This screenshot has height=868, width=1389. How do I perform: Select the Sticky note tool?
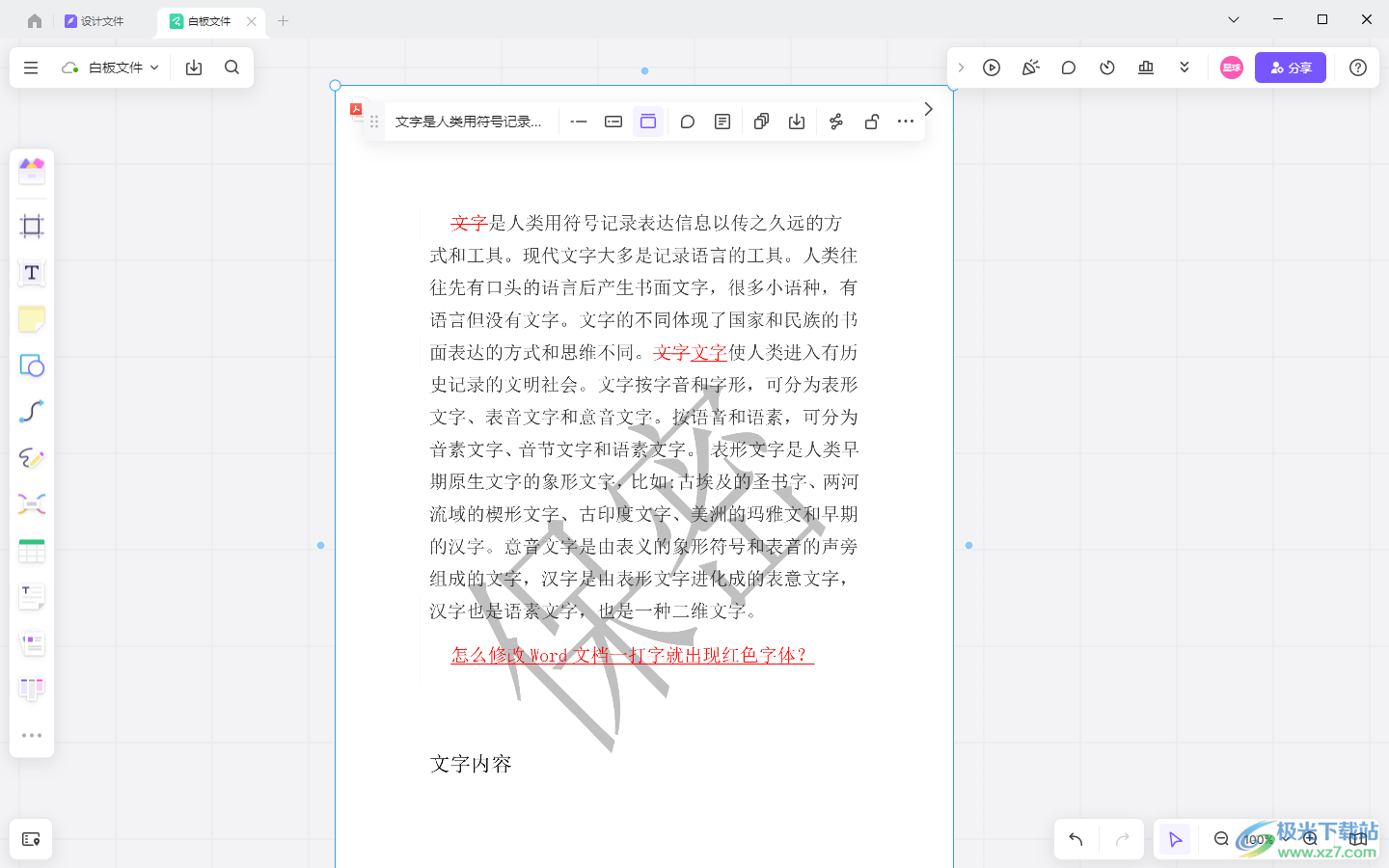point(32,319)
